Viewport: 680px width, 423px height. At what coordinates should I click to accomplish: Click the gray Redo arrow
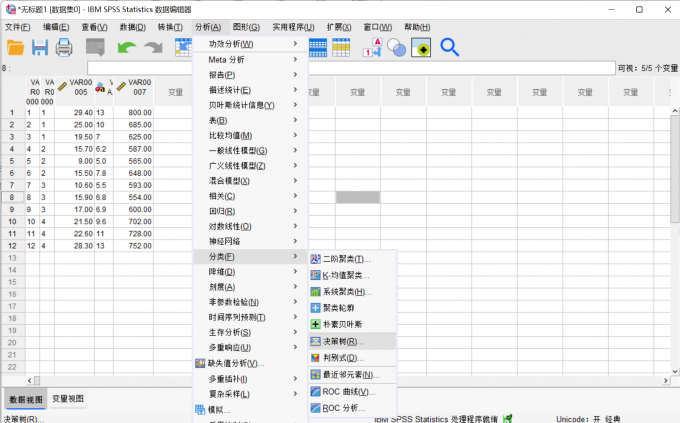pyautogui.click(x=153, y=47)
